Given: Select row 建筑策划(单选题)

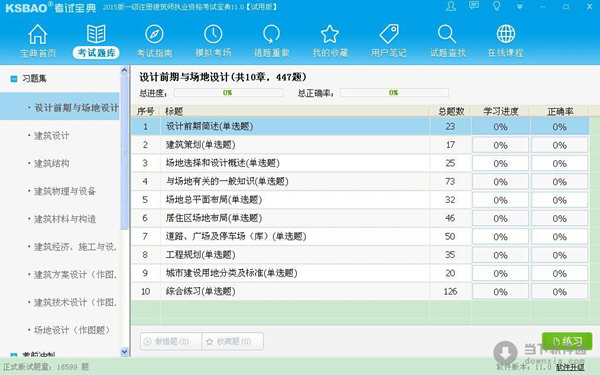Looking at the screenshot, I should pyautogui.click(x=360, y=145).
